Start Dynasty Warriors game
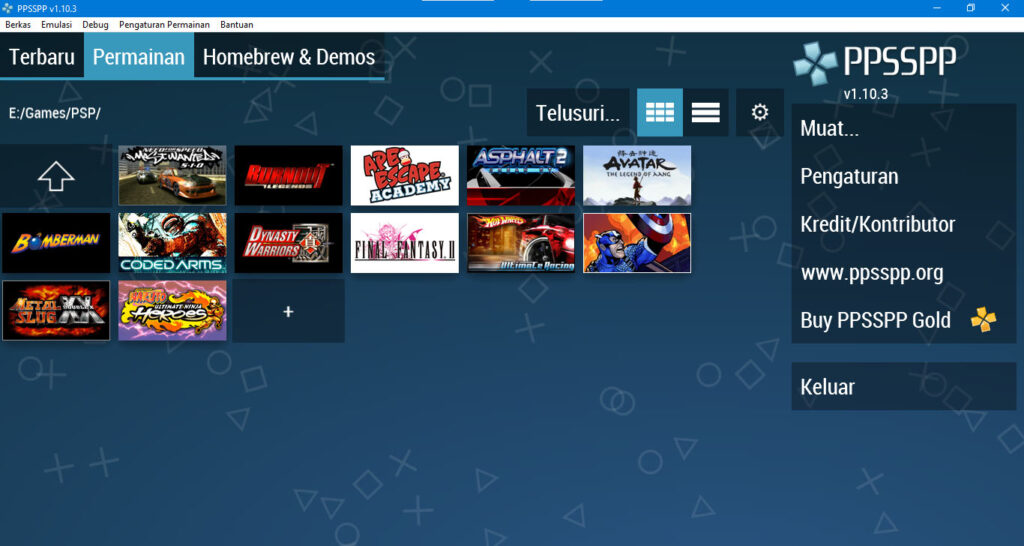Viewport: 1024px width, 546px height. (x=289, y=243)
